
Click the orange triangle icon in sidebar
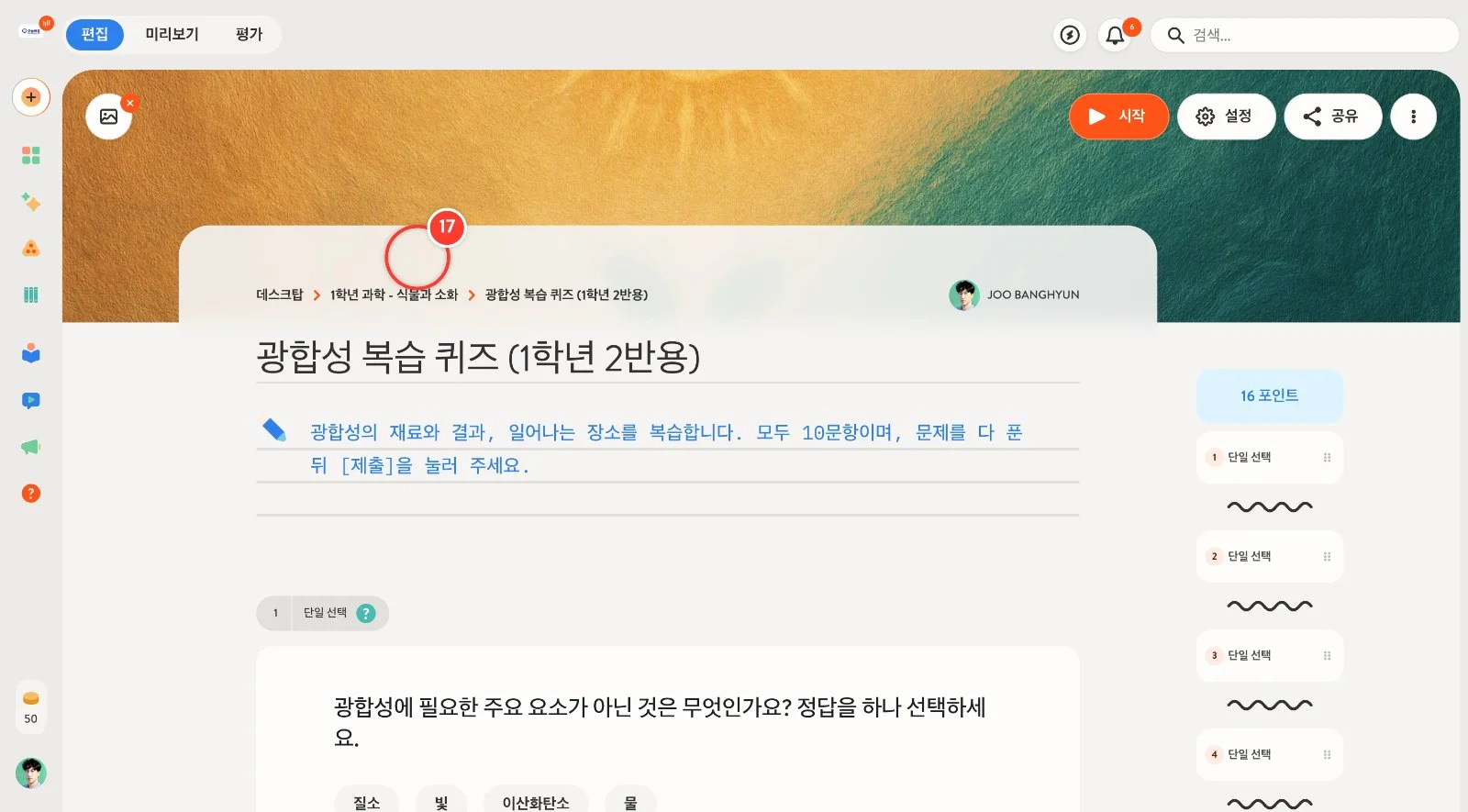[31, 249]
